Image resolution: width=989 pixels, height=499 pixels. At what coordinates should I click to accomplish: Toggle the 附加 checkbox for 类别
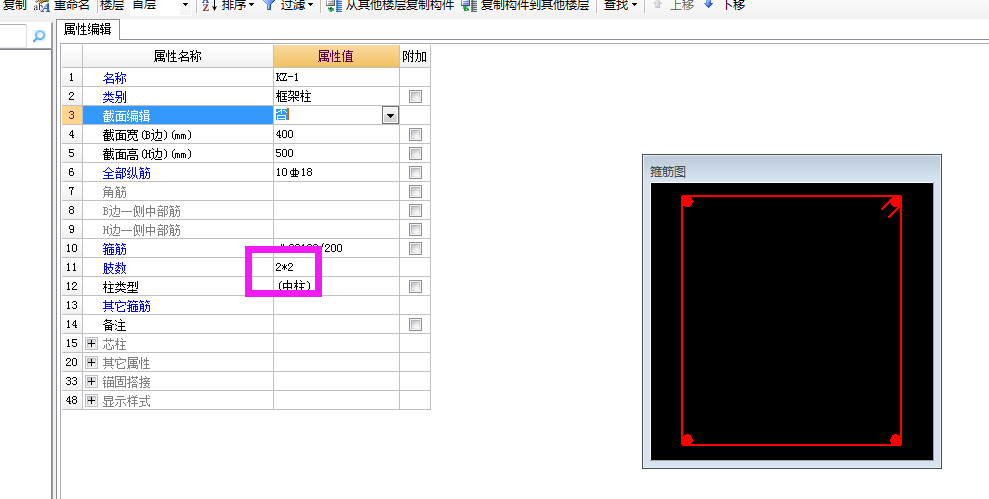(x=415, y=97)
